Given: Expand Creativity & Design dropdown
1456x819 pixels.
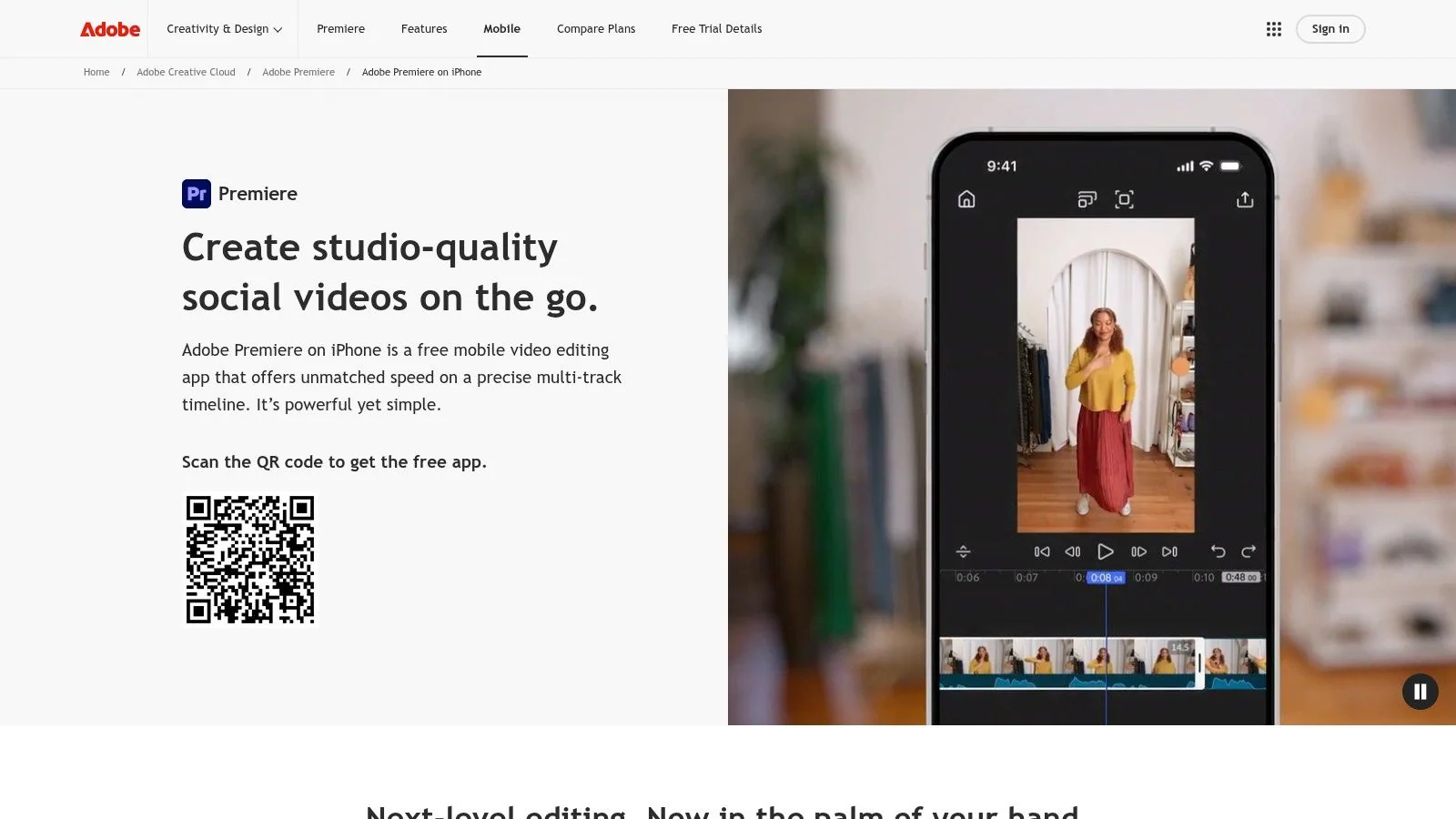Looking at the screenshot, I should (x=224, y=29).
